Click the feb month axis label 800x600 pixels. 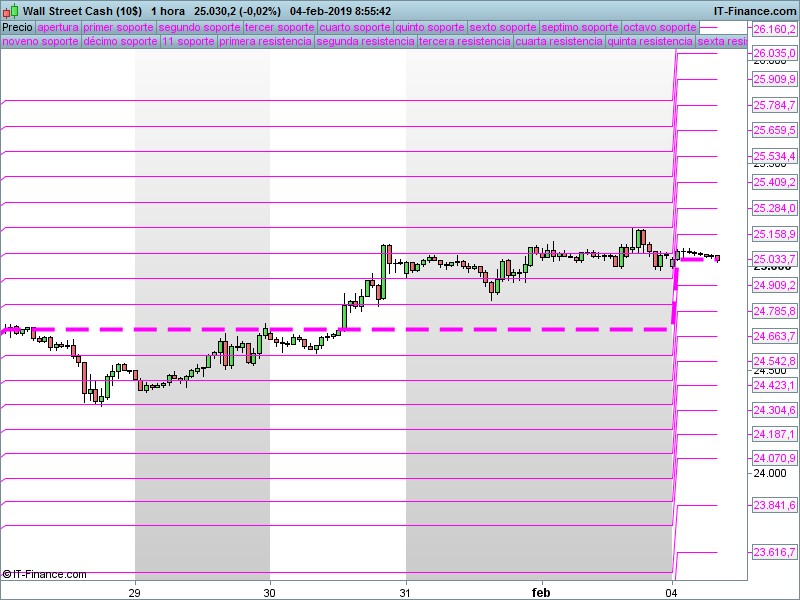click(541, 593)
